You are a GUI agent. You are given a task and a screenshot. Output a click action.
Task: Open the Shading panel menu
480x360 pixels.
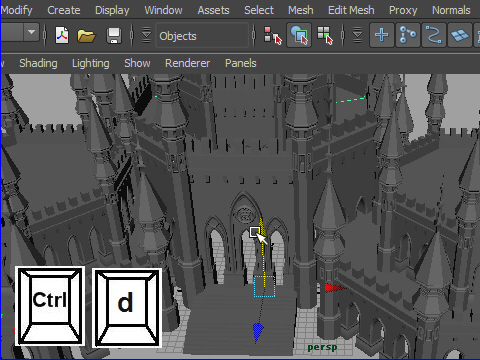click(38, 63)
